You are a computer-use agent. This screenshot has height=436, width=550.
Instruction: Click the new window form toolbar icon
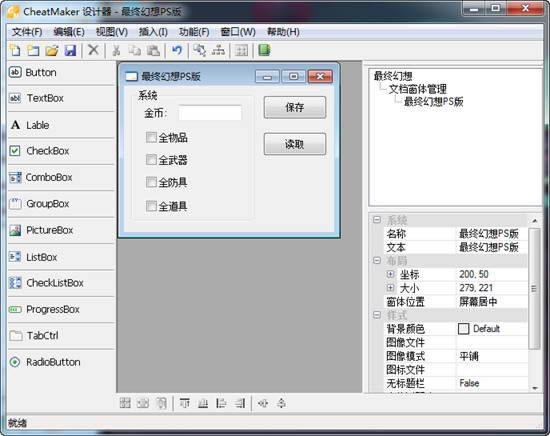pyautogui.click(x=33, y=51)
